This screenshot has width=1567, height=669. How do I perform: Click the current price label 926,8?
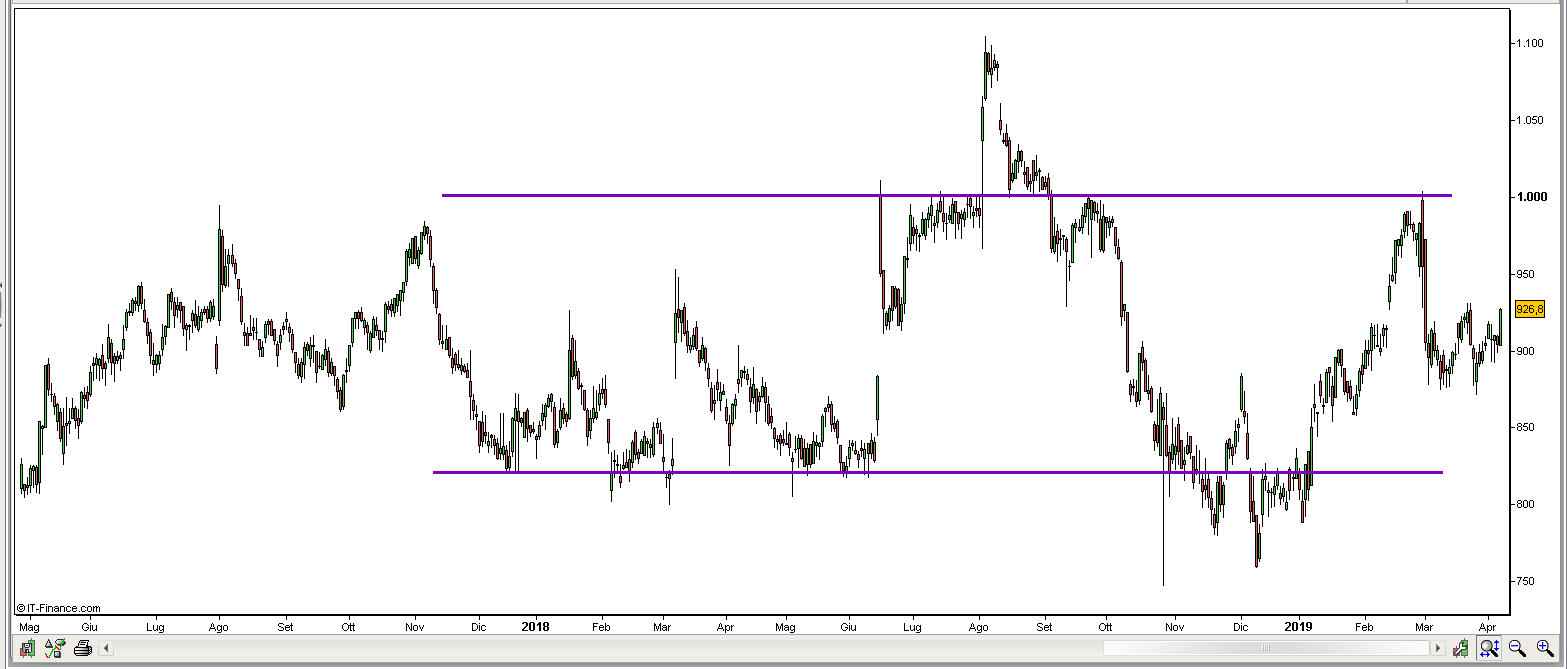(1530, 310)
